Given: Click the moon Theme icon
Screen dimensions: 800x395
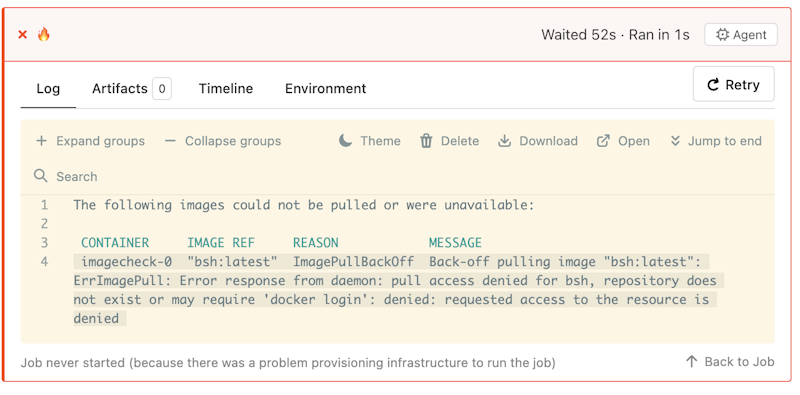Looking at the screenshot, I should click(x=346, y=140).
